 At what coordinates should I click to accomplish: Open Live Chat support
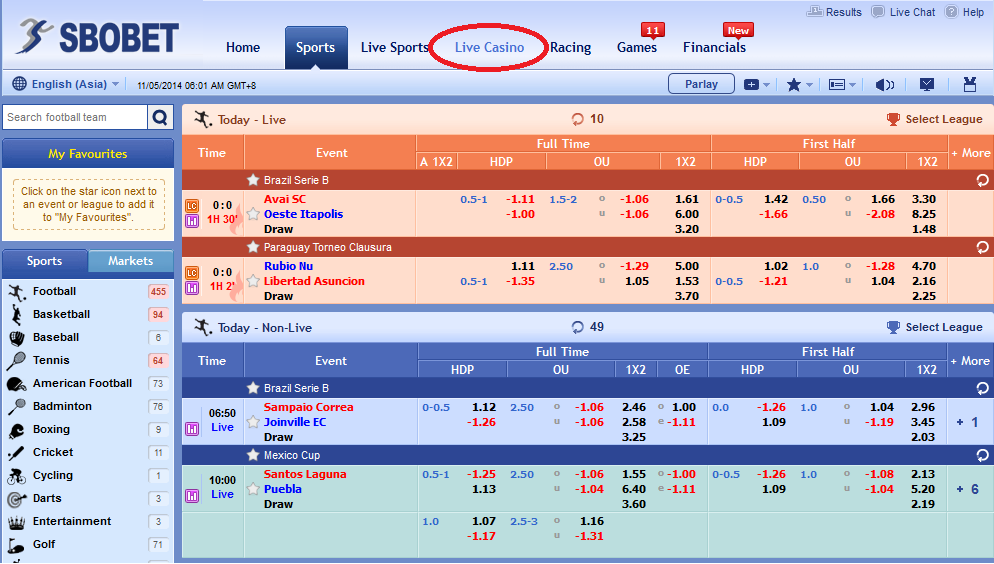pos(903,12)
